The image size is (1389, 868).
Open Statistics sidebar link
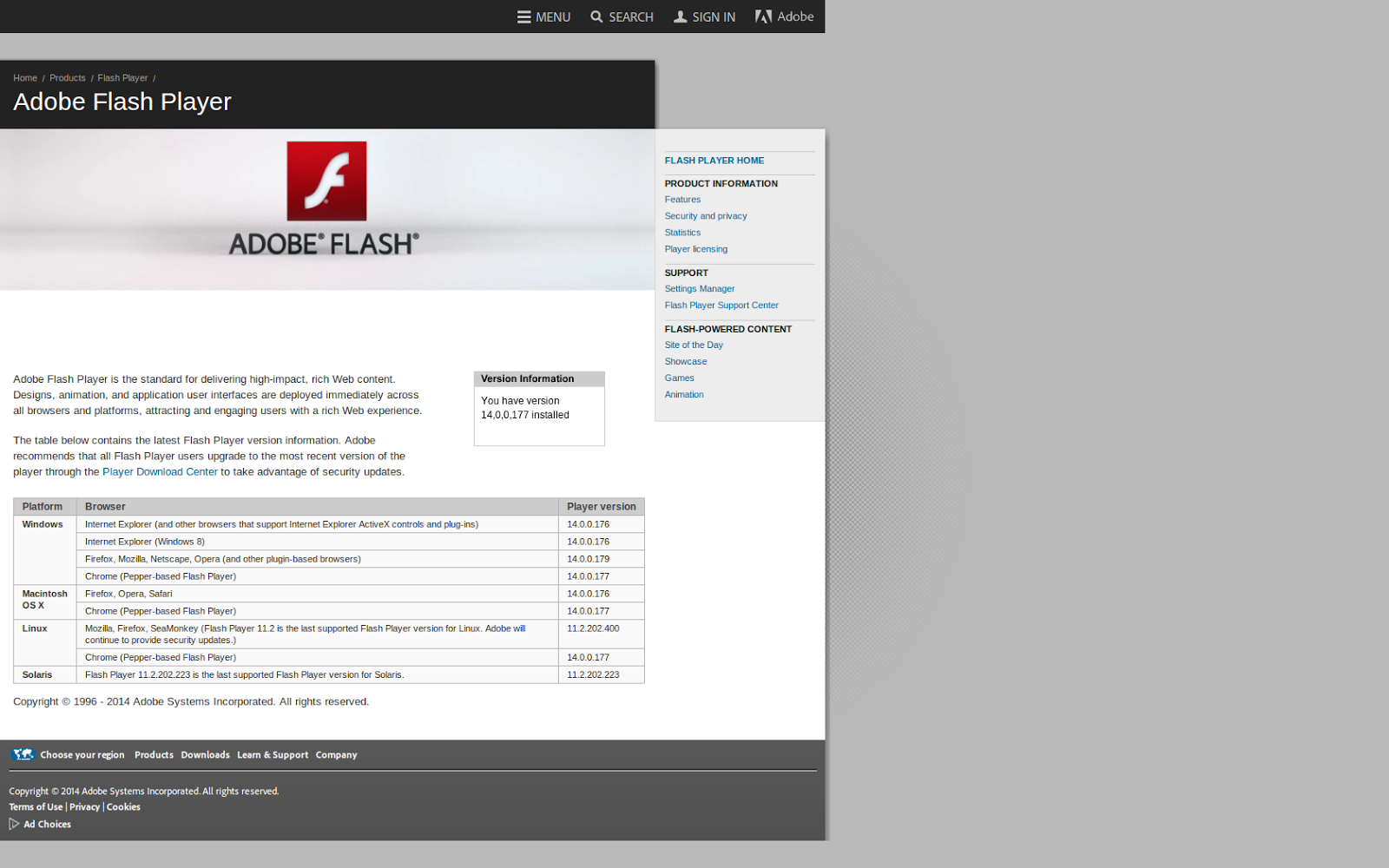click(682, 233)
